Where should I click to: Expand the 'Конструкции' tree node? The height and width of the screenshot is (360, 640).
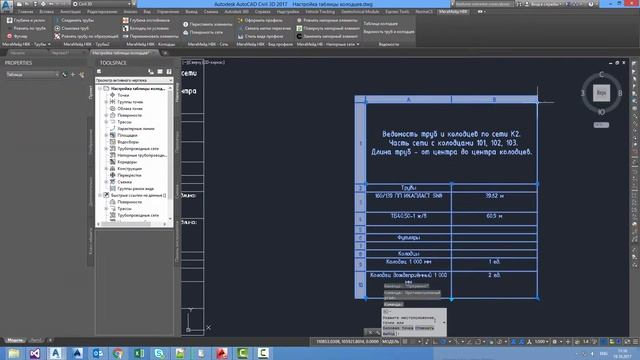[106, 169]
